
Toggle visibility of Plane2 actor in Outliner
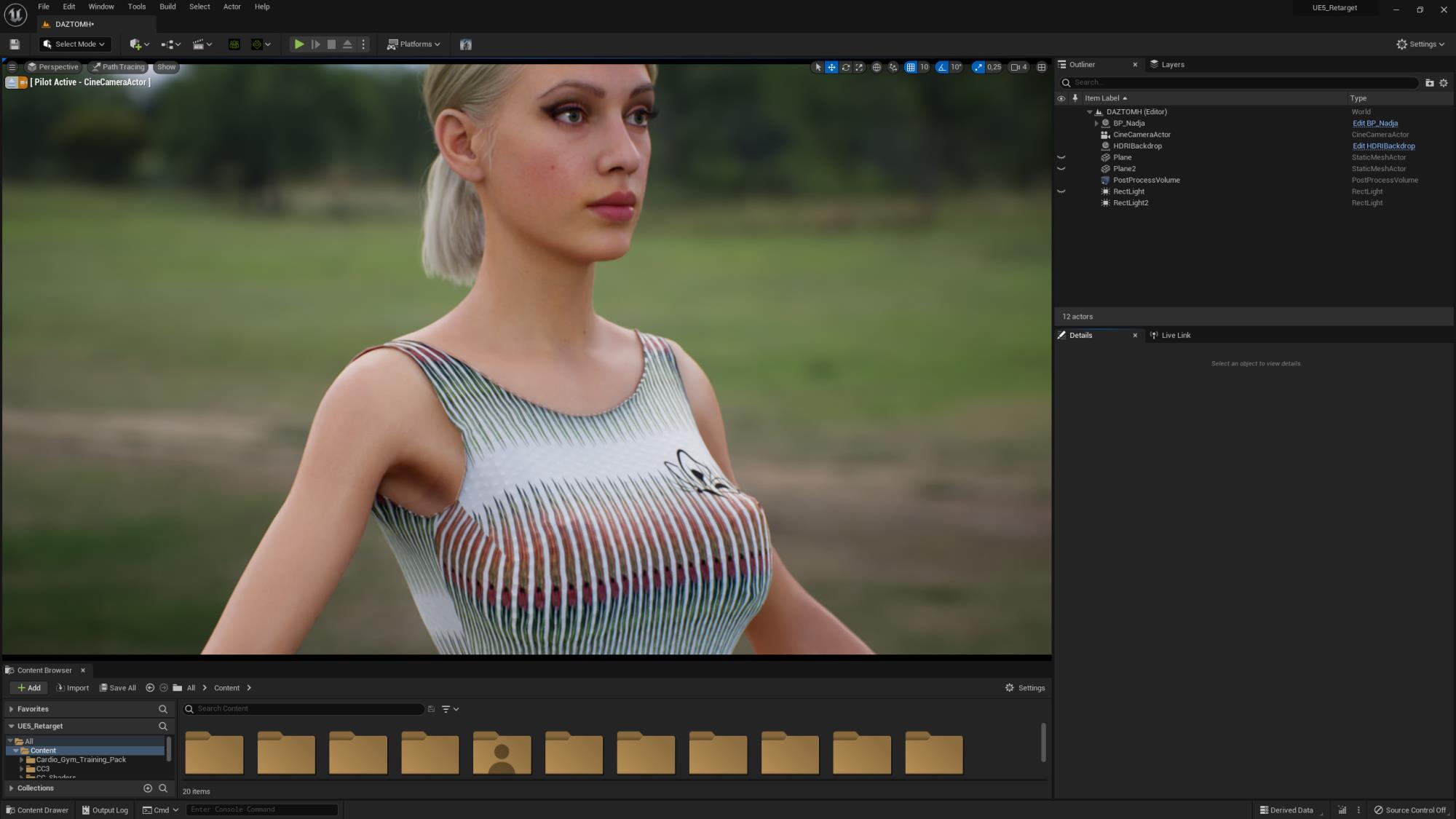click(x=1061, y=169)
